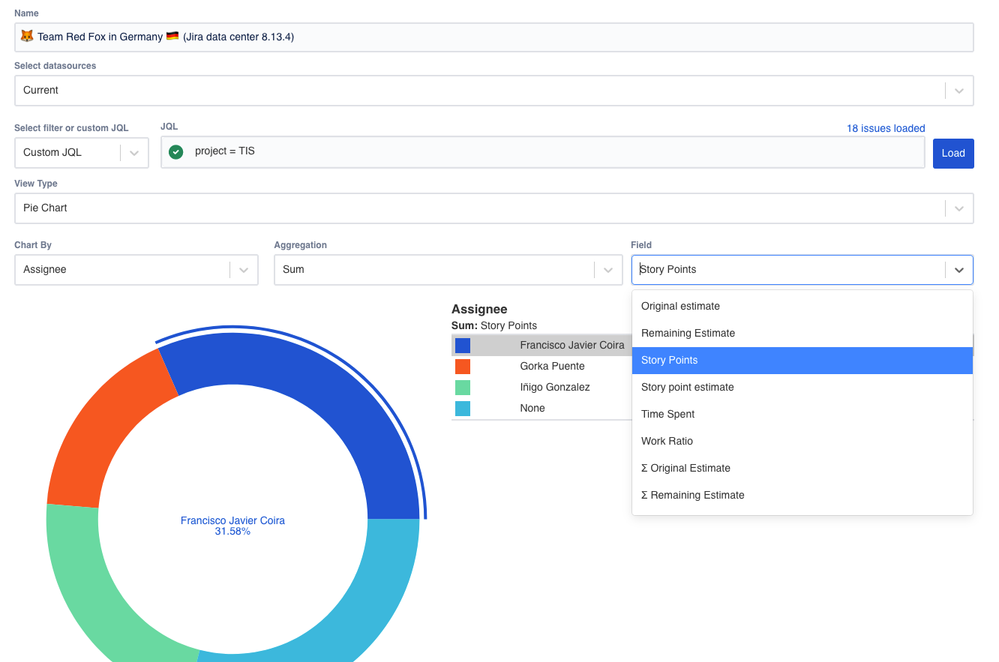The height and width of the screenshot is (662, 999).
Task: Choose Time Spent option
Action: 802,414
